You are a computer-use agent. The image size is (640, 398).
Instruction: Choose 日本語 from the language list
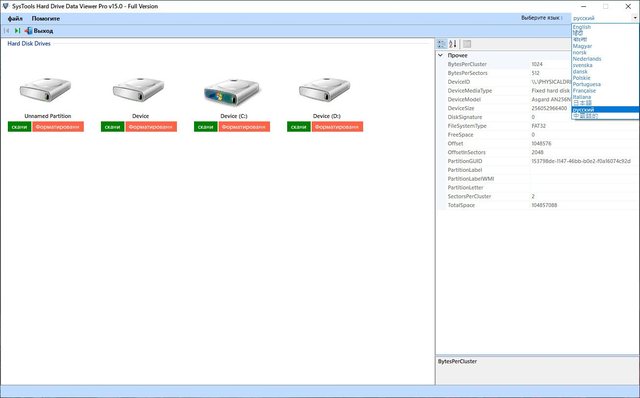pos(605,103)
